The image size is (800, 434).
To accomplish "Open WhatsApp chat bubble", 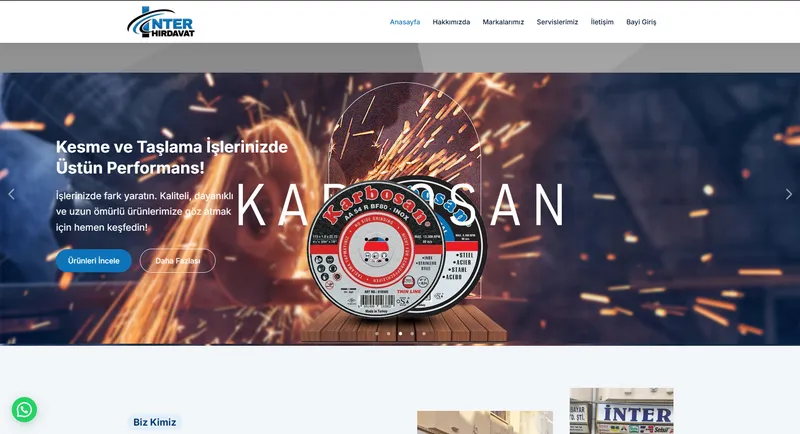I will pyautogui.click(x=24, y=409).
